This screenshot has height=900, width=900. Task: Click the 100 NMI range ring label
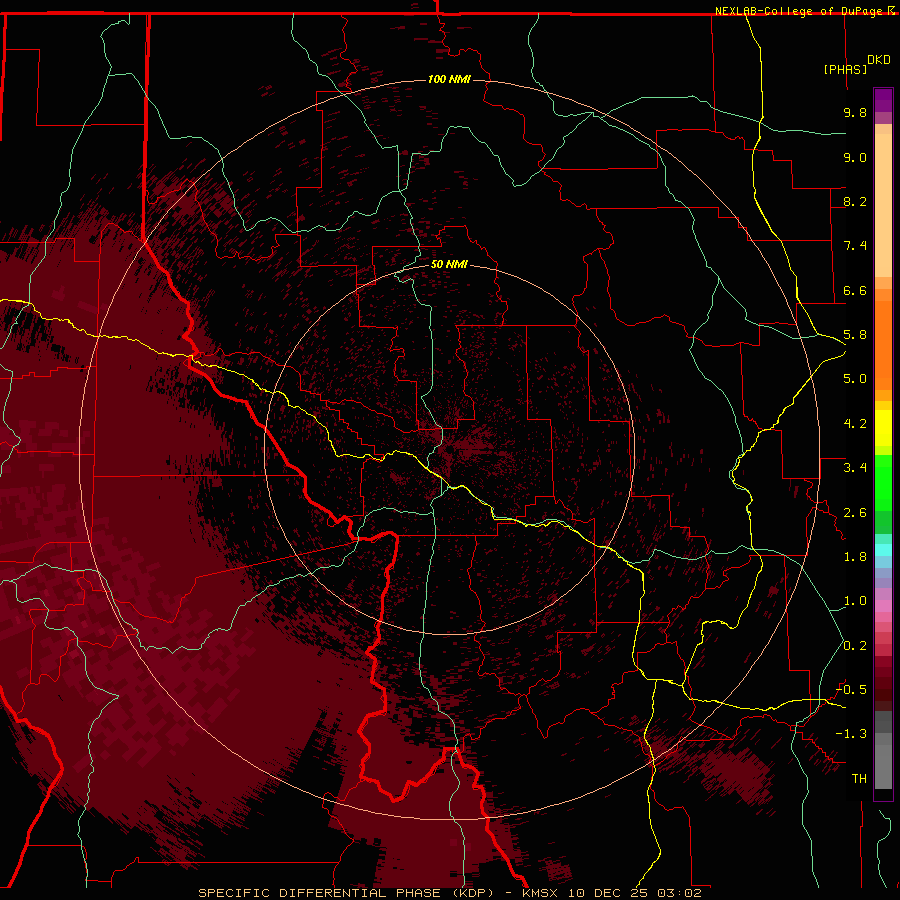449,79
